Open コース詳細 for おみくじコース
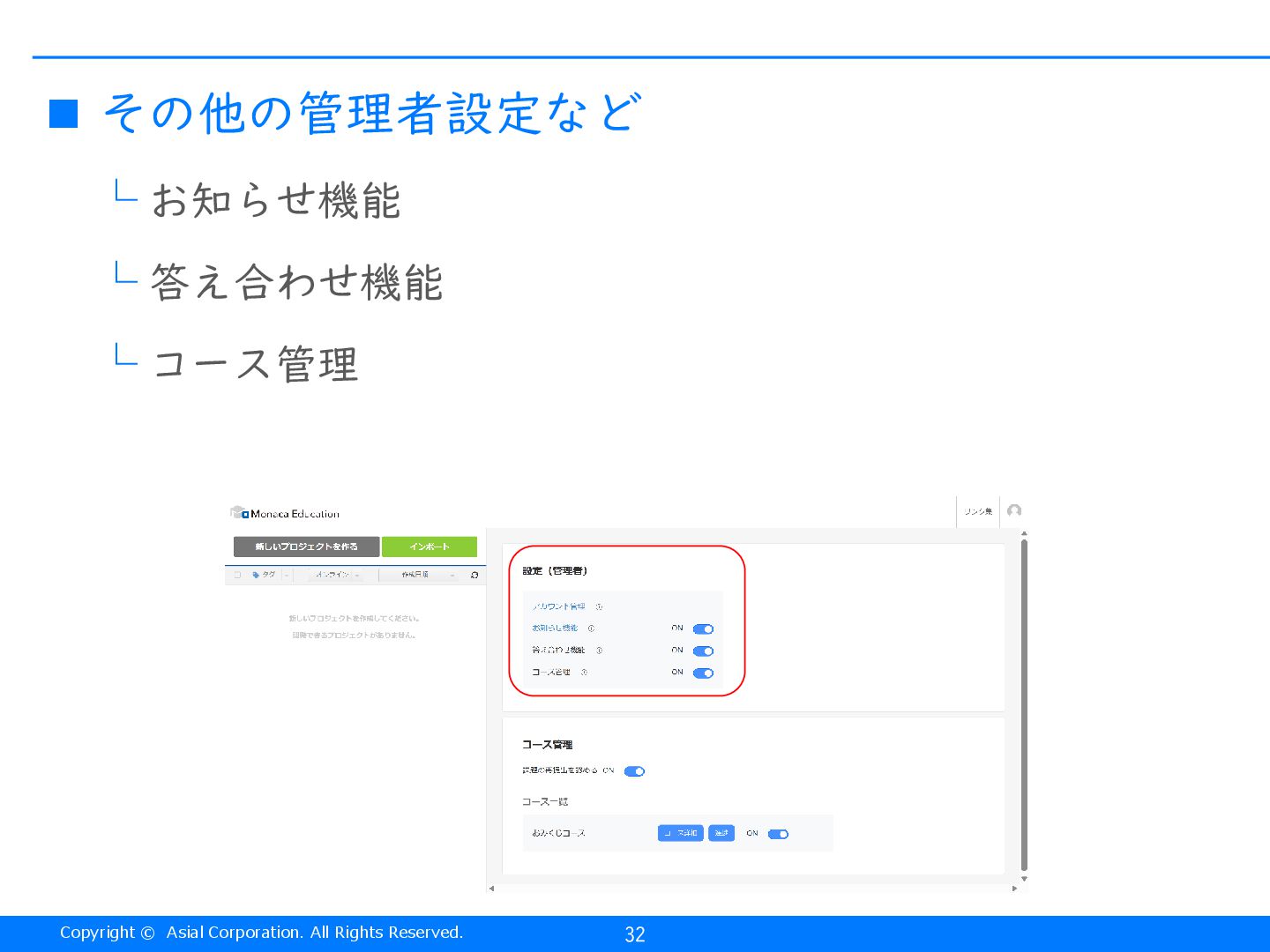 (x=680, y=833)
